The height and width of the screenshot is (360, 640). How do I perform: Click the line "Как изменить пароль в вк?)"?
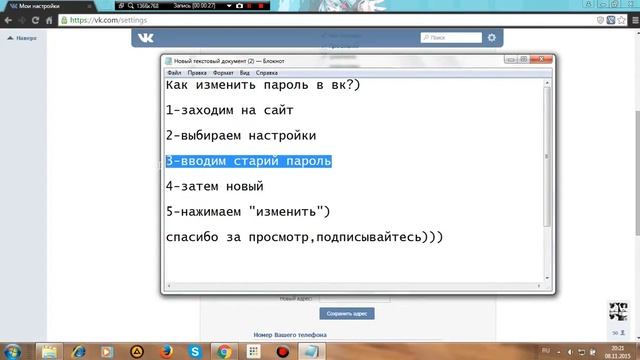point(263,85)
